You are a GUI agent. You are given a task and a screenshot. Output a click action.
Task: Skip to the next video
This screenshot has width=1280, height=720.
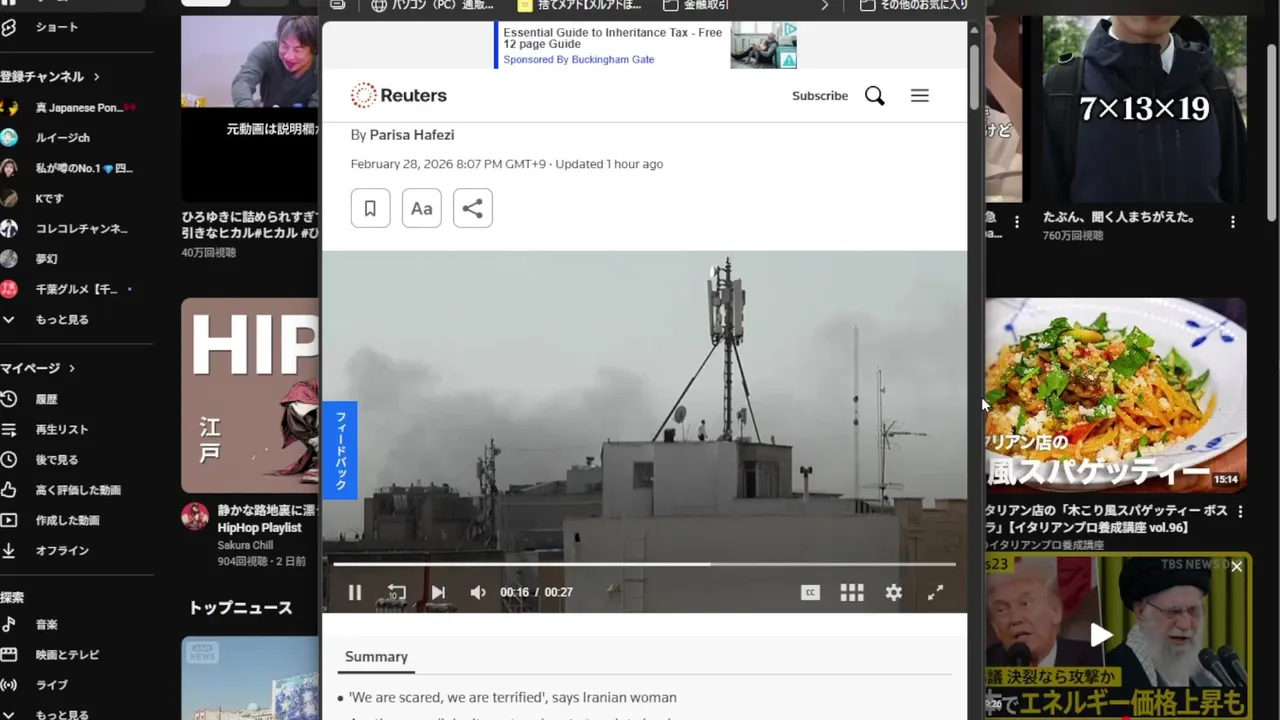coord(438,593)
